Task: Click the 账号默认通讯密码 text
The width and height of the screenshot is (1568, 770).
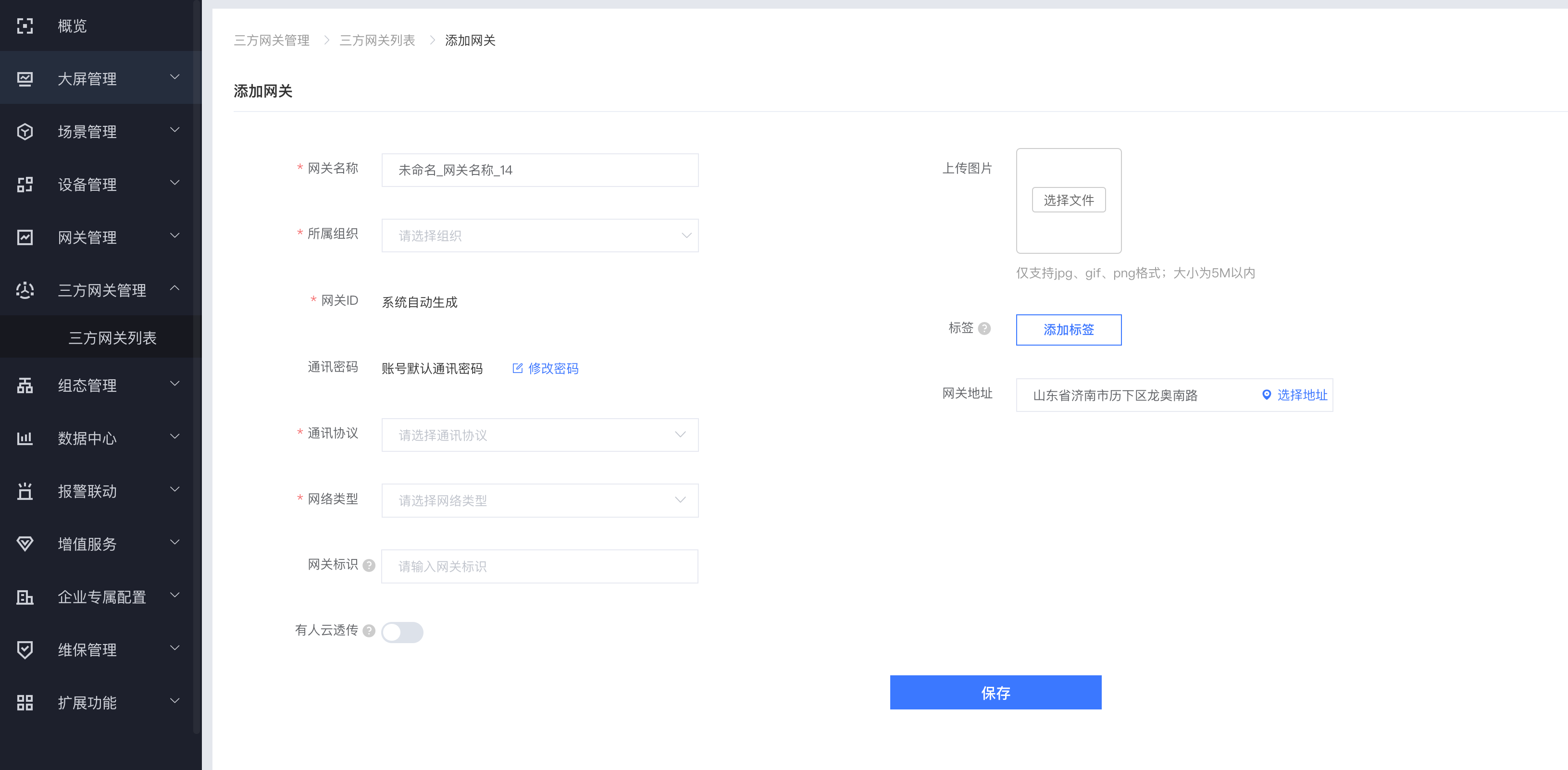Action: [x=432, y=368]
